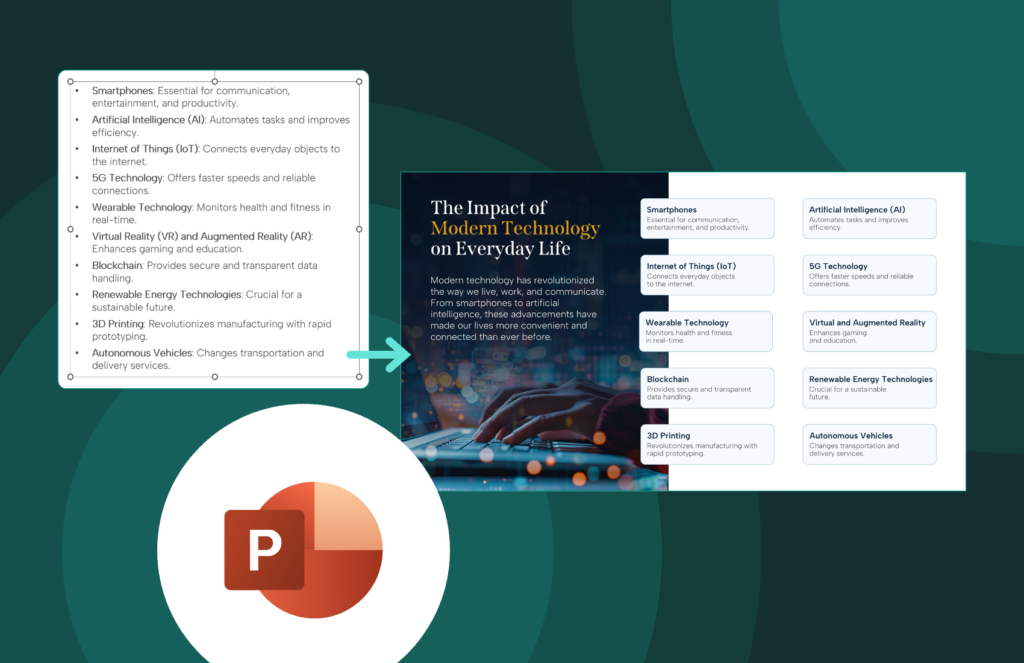Click the Smartphones bullet point in the list
The image size is (1024, 663).
click(x=190, y=96)
